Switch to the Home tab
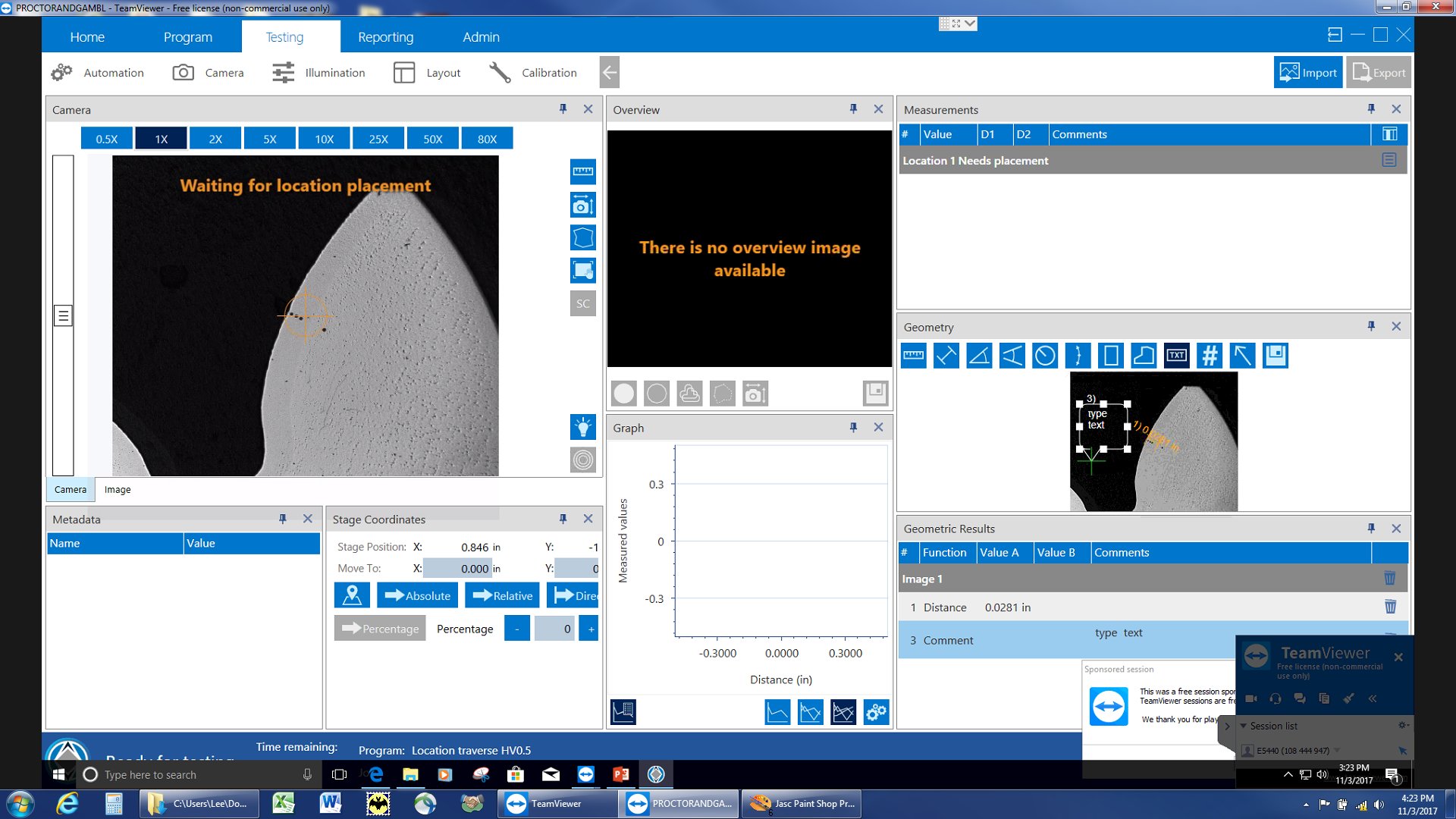The width and height of the screenshot is (1456, 819). coord(87,37)
